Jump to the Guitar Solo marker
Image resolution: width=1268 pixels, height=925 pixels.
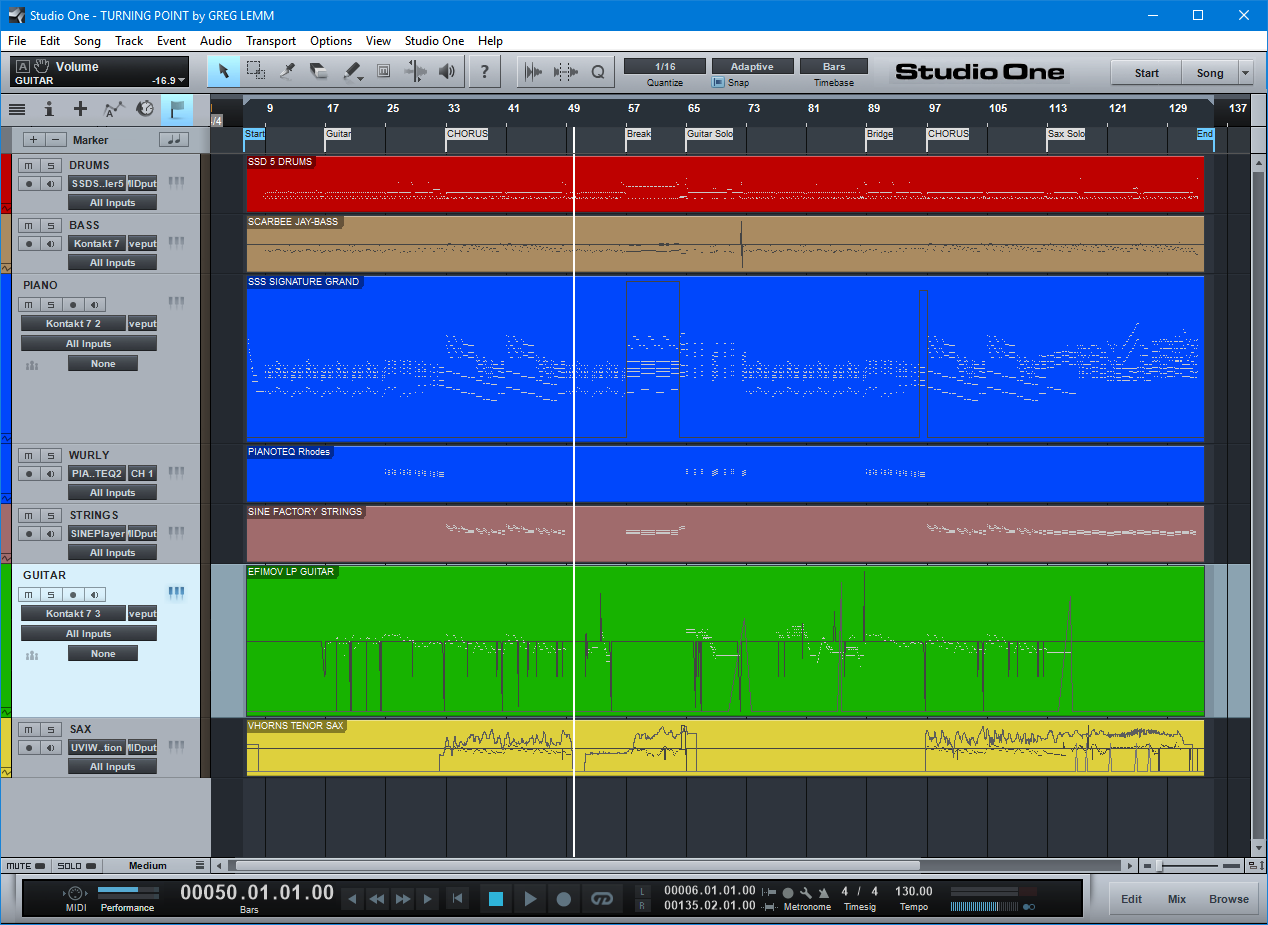pos(709,133)
